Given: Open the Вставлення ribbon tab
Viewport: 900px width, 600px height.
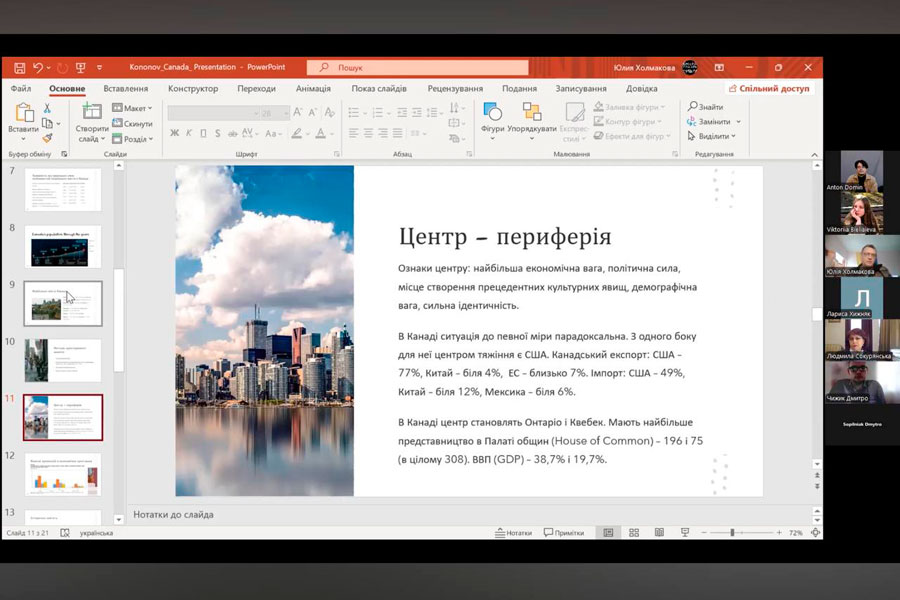Looking at the screenshot, I should coord(126,88).
